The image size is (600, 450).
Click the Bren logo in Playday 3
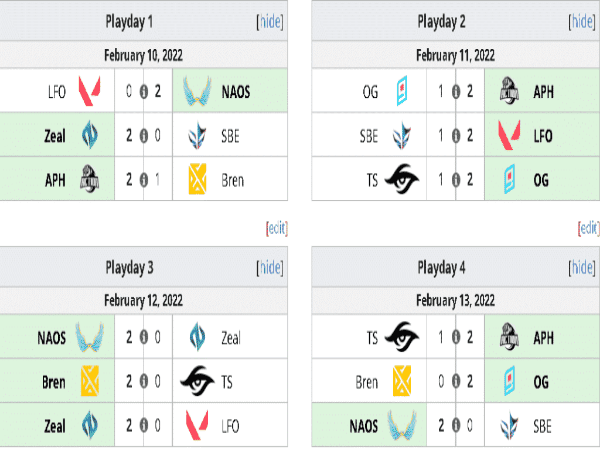[90, 380]
